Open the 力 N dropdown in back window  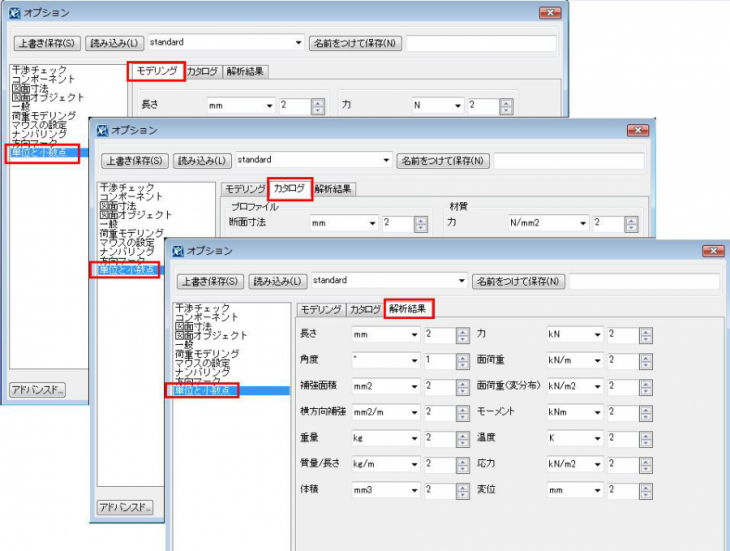(458, 106)
